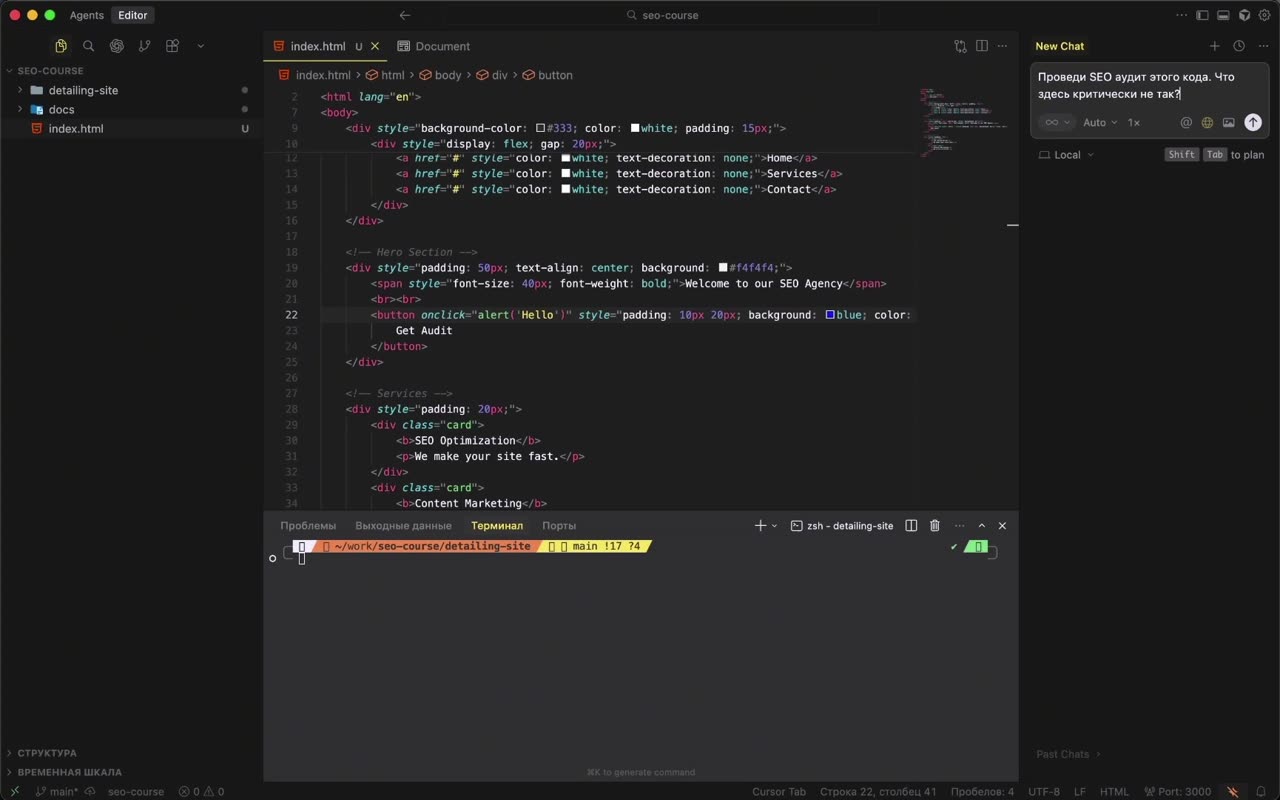Open the ChatGPT extension icon in sidebar
Viewport: 1280px width, 800px height.
coord(117,46)
